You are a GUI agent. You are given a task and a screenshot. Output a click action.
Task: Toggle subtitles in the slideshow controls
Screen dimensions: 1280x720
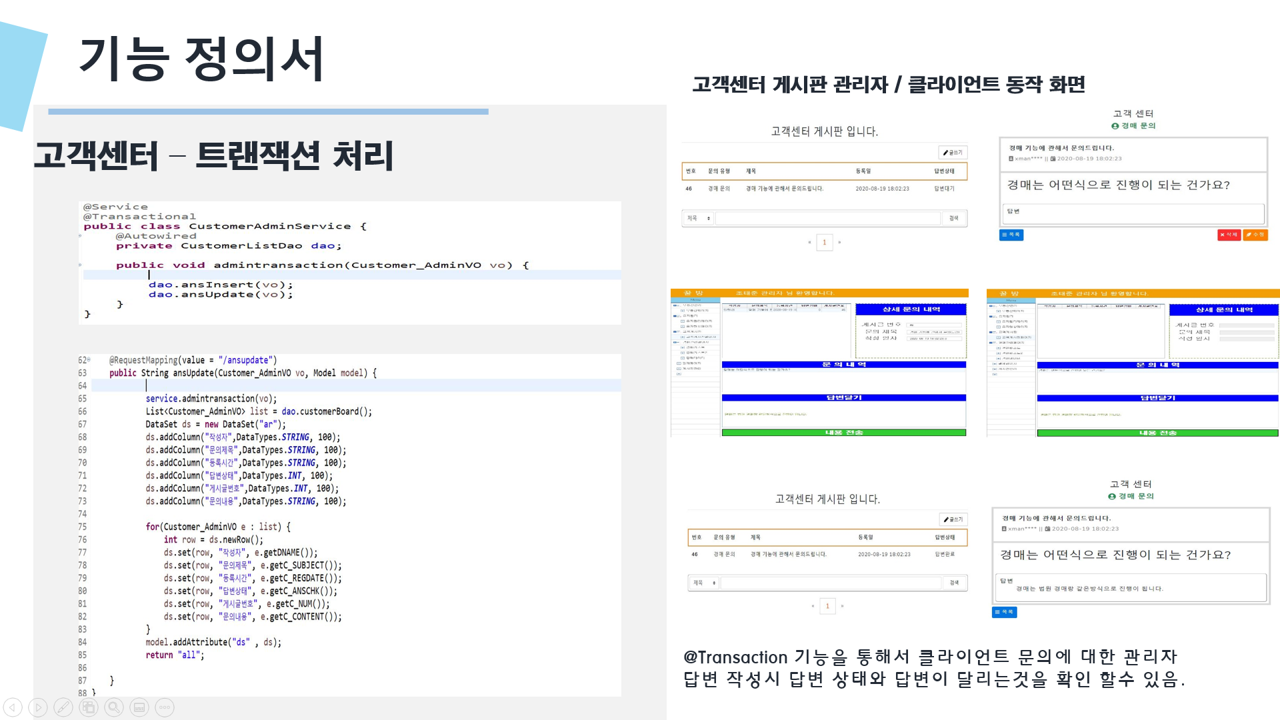(x=140, y=707)
